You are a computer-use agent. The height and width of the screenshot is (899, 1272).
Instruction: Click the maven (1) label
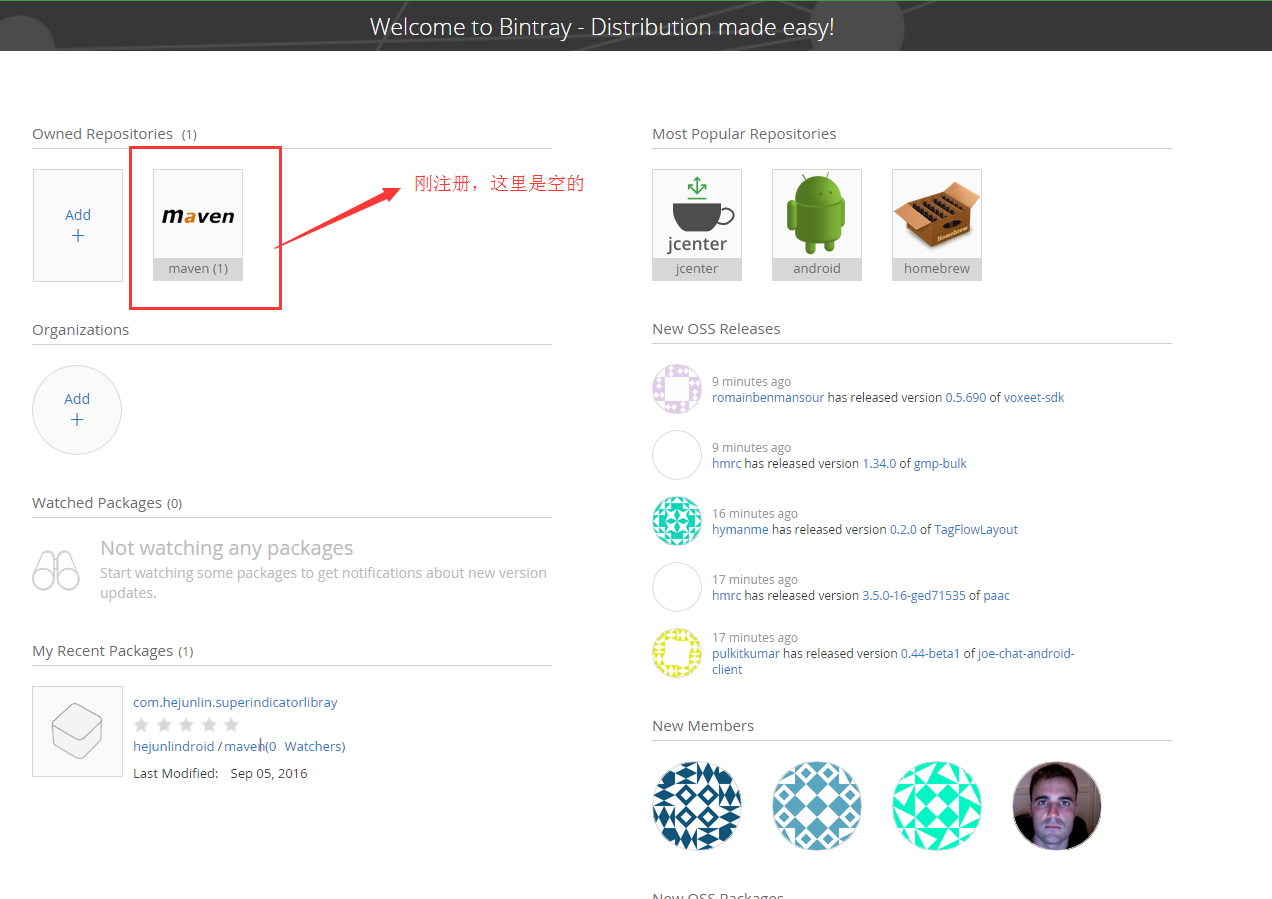click(198, 269)
